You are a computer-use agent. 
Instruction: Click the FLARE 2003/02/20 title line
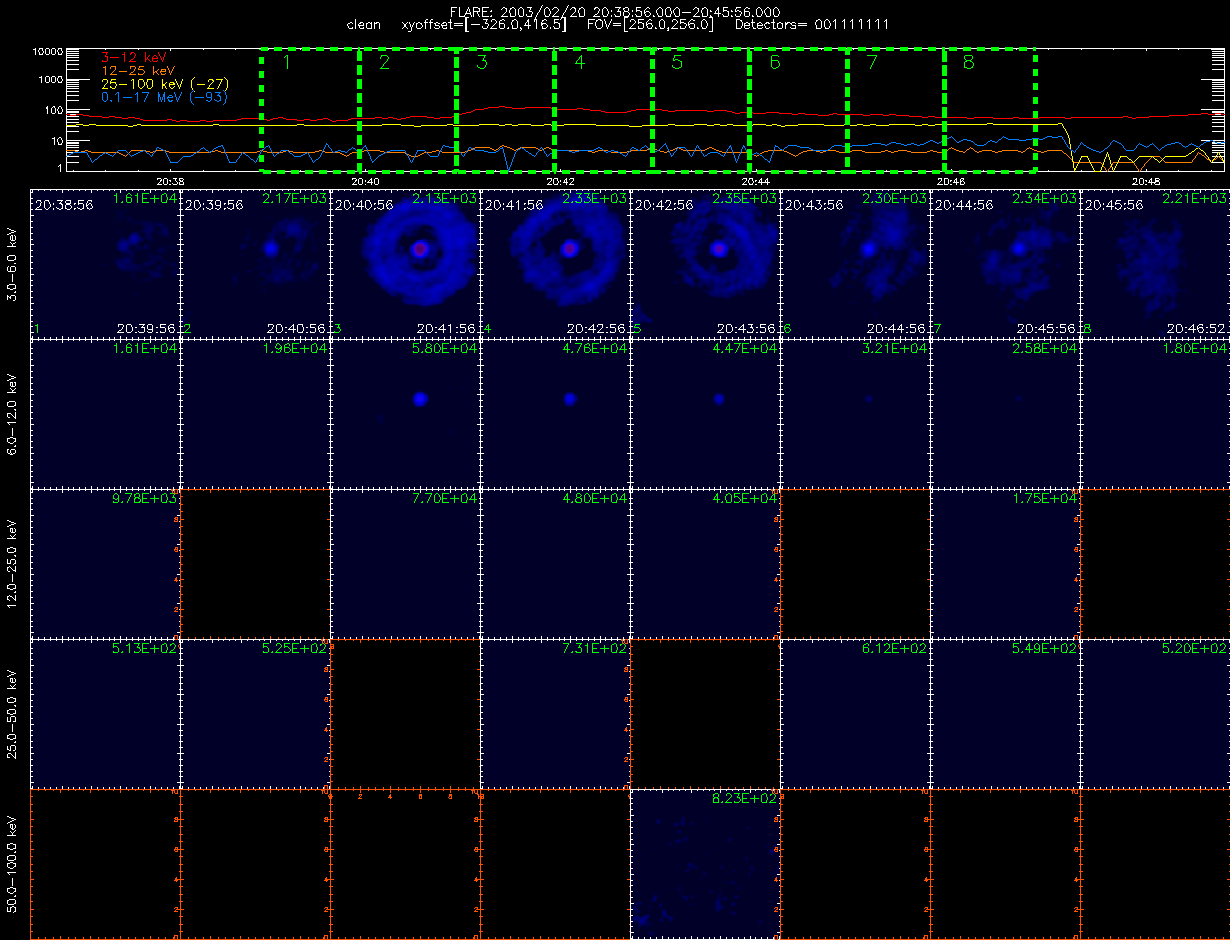615,11
